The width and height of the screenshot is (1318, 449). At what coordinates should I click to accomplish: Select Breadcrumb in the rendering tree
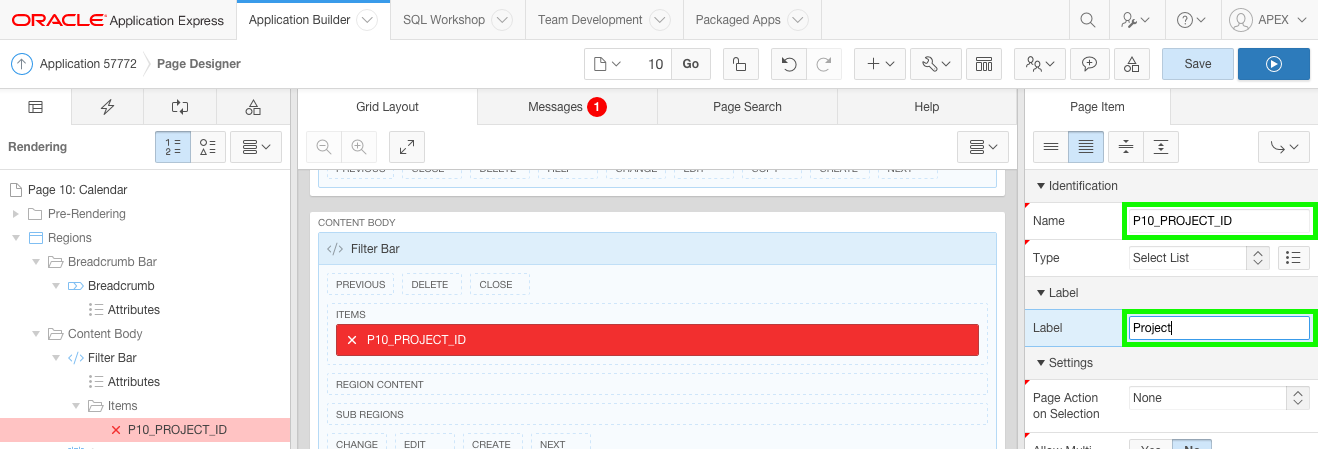click(x=121, y=286)
